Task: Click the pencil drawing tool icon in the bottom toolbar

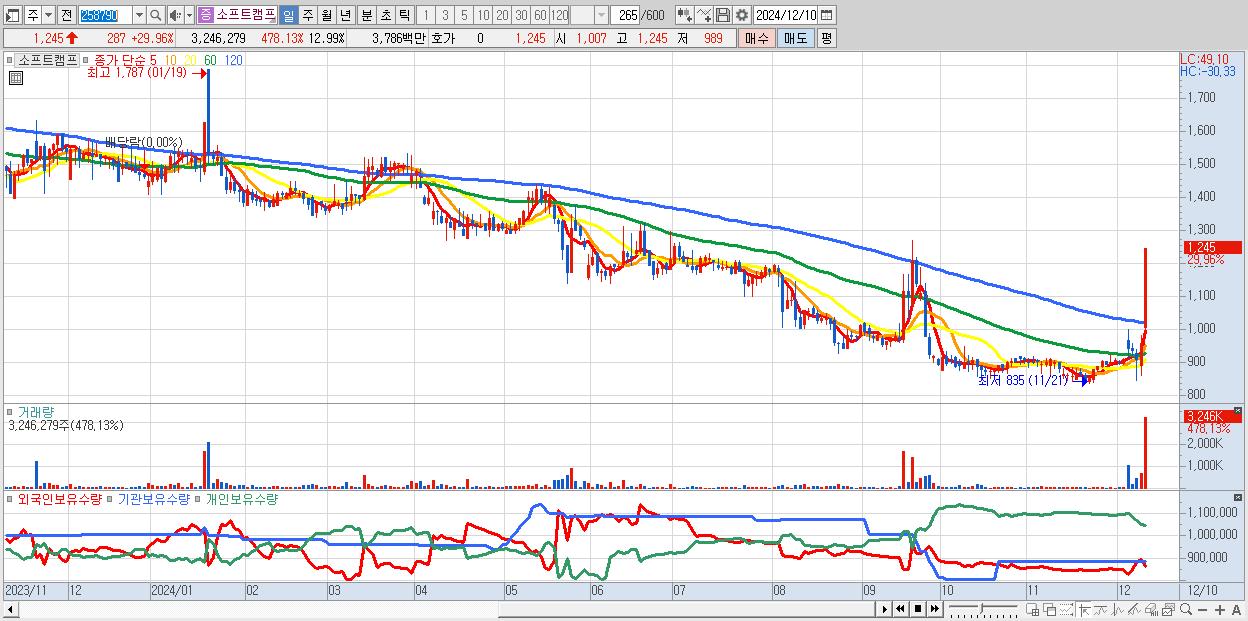Action: pyautogui.click(x=1134, y=609)
